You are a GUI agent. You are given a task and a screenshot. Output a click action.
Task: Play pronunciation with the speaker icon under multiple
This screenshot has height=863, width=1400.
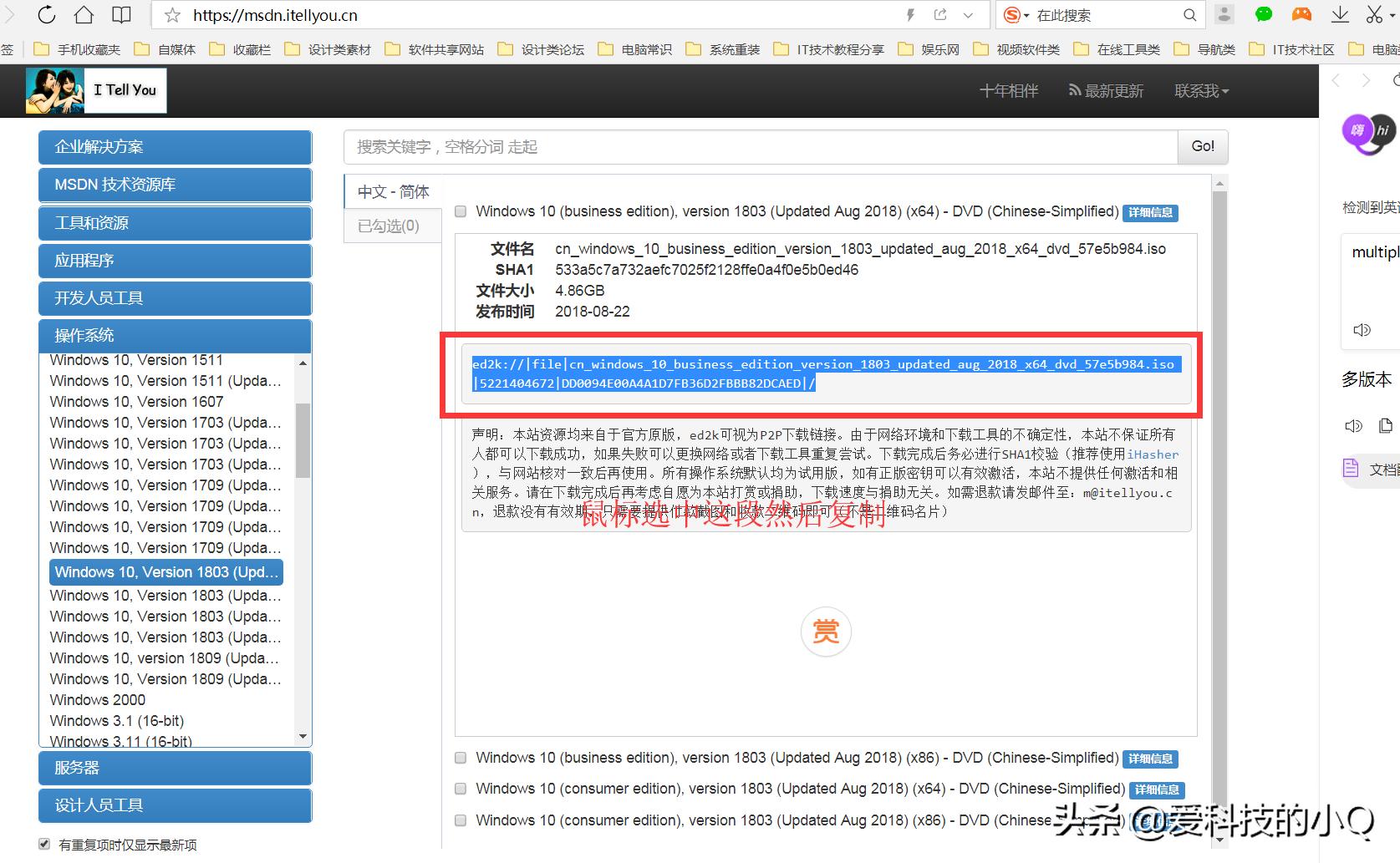[1362, 329]
